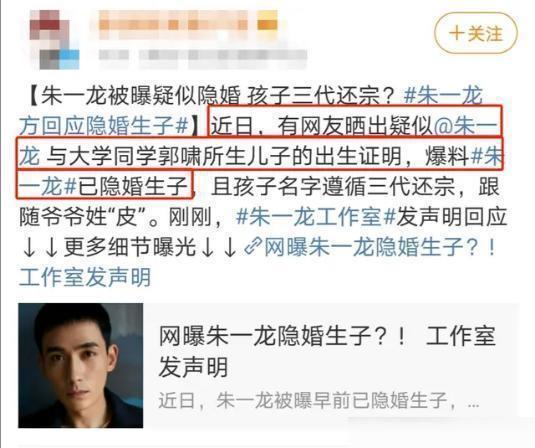Tap the ↓↓更多细节曝光↓↓ text
Image resolution: width=535 pixels, height=448 pixels.
[129, 247]
